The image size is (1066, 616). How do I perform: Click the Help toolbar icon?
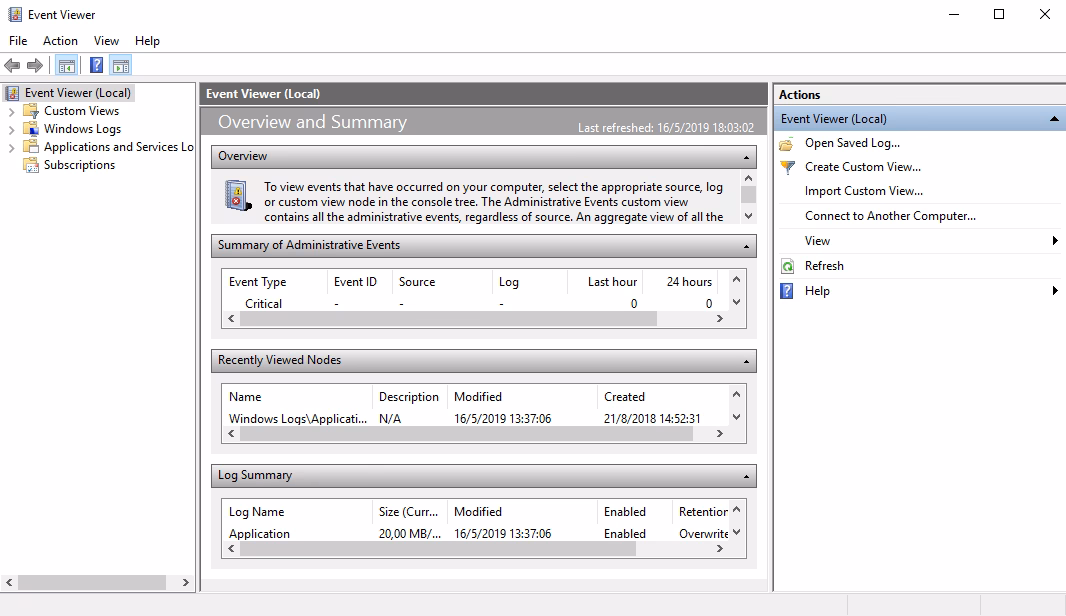[x=97, y=65]
